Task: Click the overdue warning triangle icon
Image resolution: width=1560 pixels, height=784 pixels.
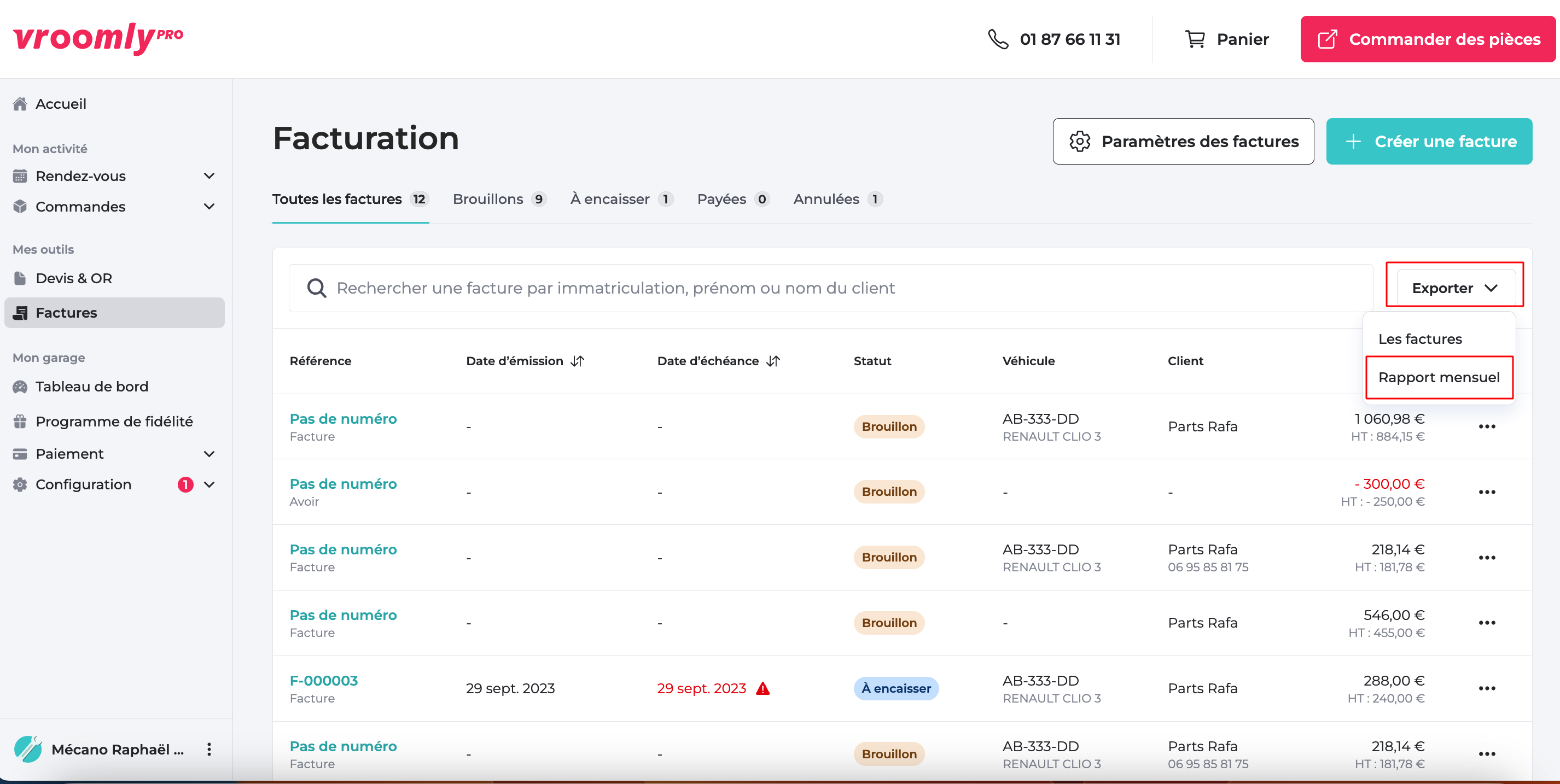Action: tap(762, 688)
